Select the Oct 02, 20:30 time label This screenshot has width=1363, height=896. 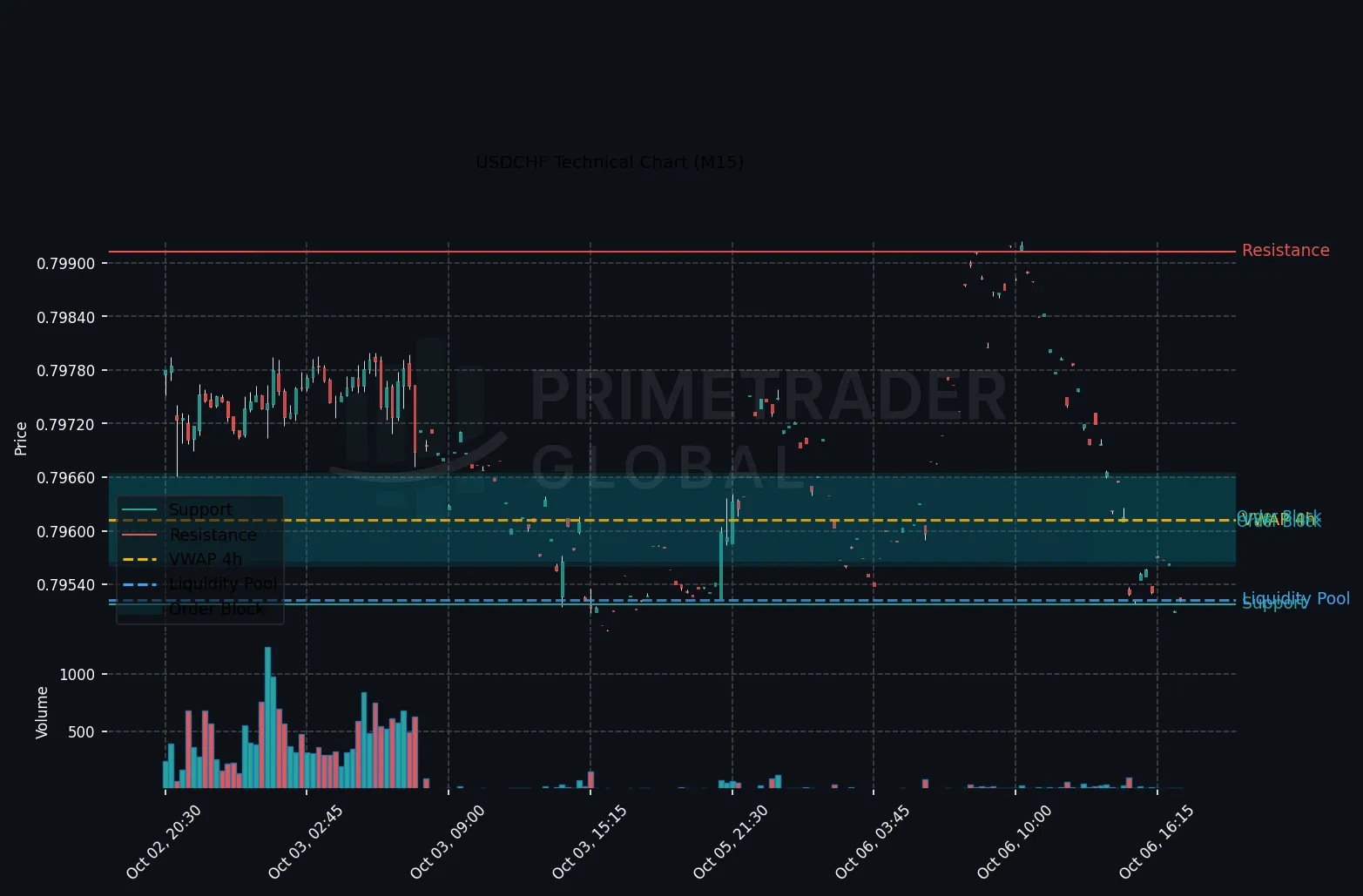tap(164, 842)
